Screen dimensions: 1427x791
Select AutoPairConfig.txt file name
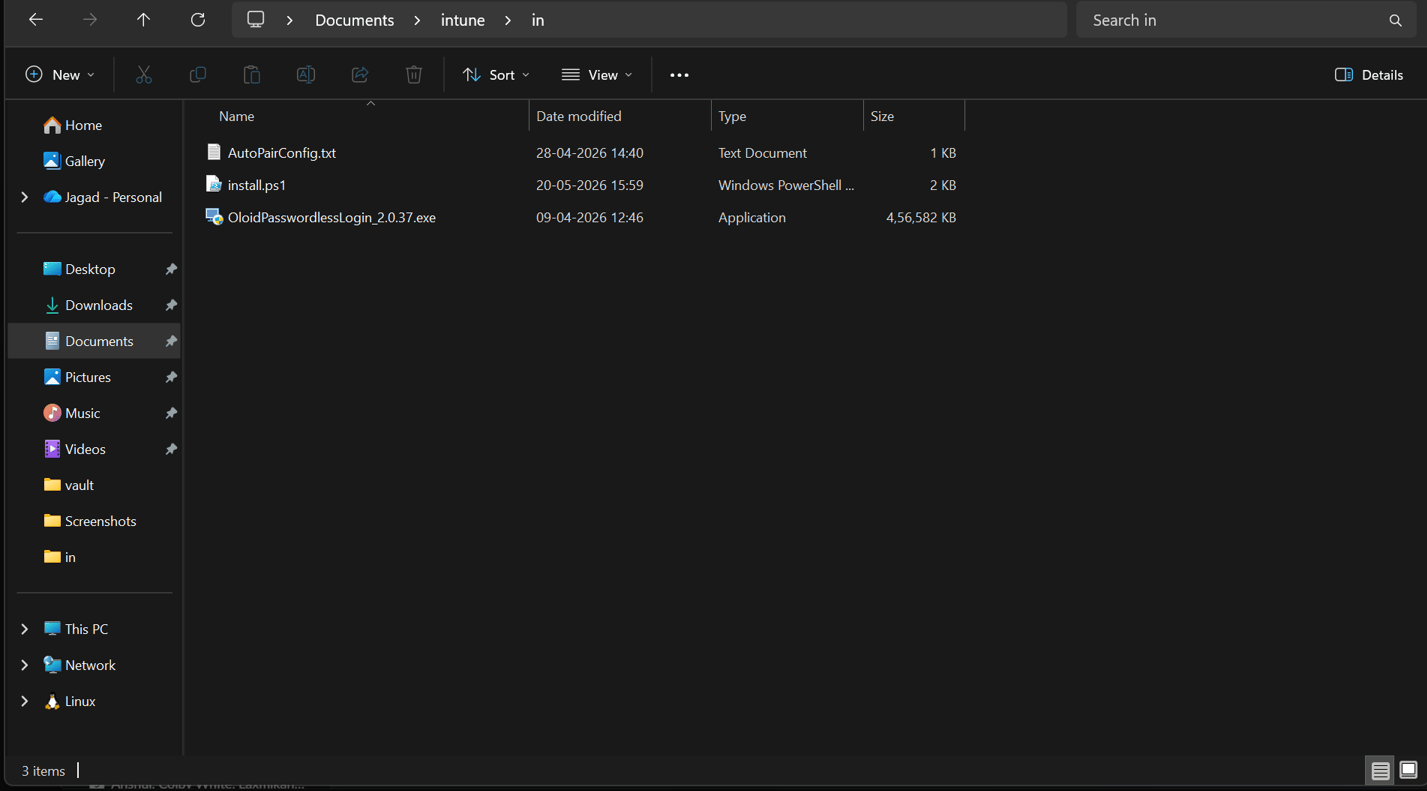point(282,153)
